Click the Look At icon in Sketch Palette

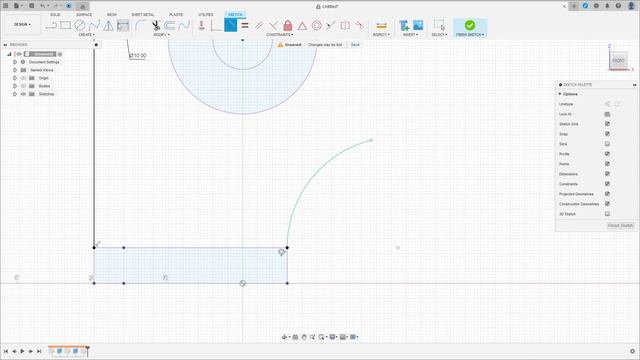click(607, 114)
